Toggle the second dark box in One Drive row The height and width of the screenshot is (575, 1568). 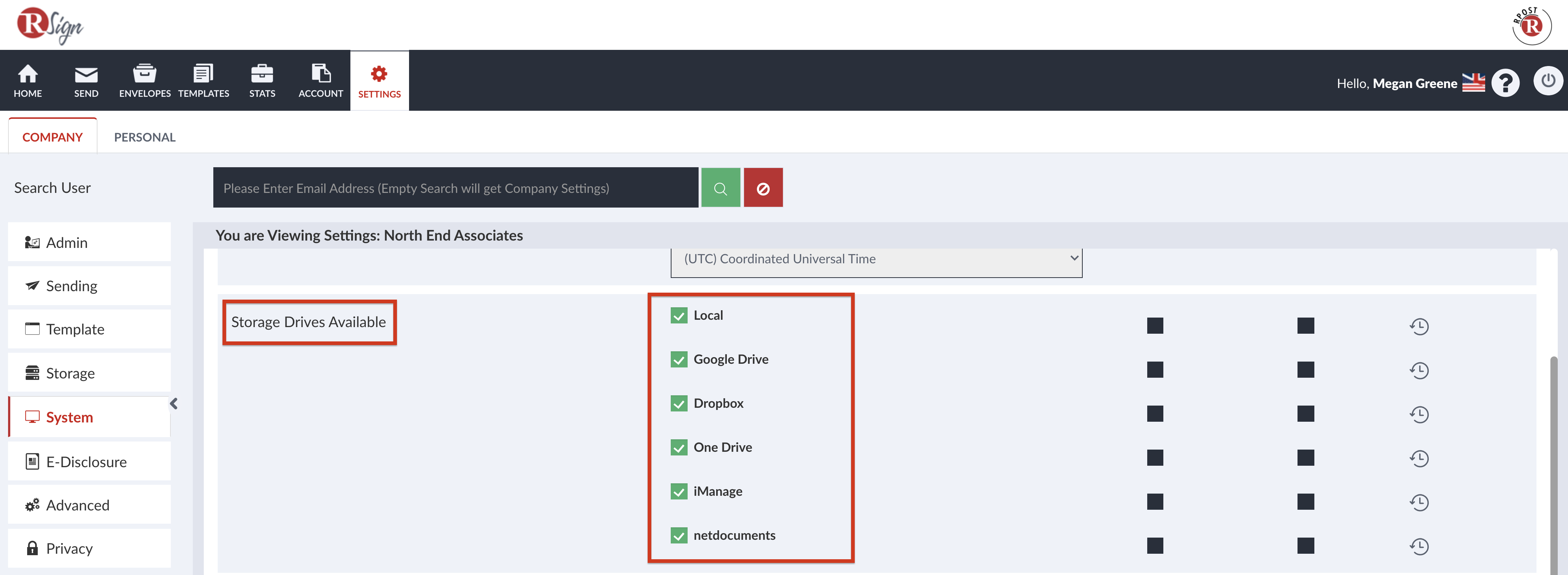pyautogui.click(x=1306, y=457)
